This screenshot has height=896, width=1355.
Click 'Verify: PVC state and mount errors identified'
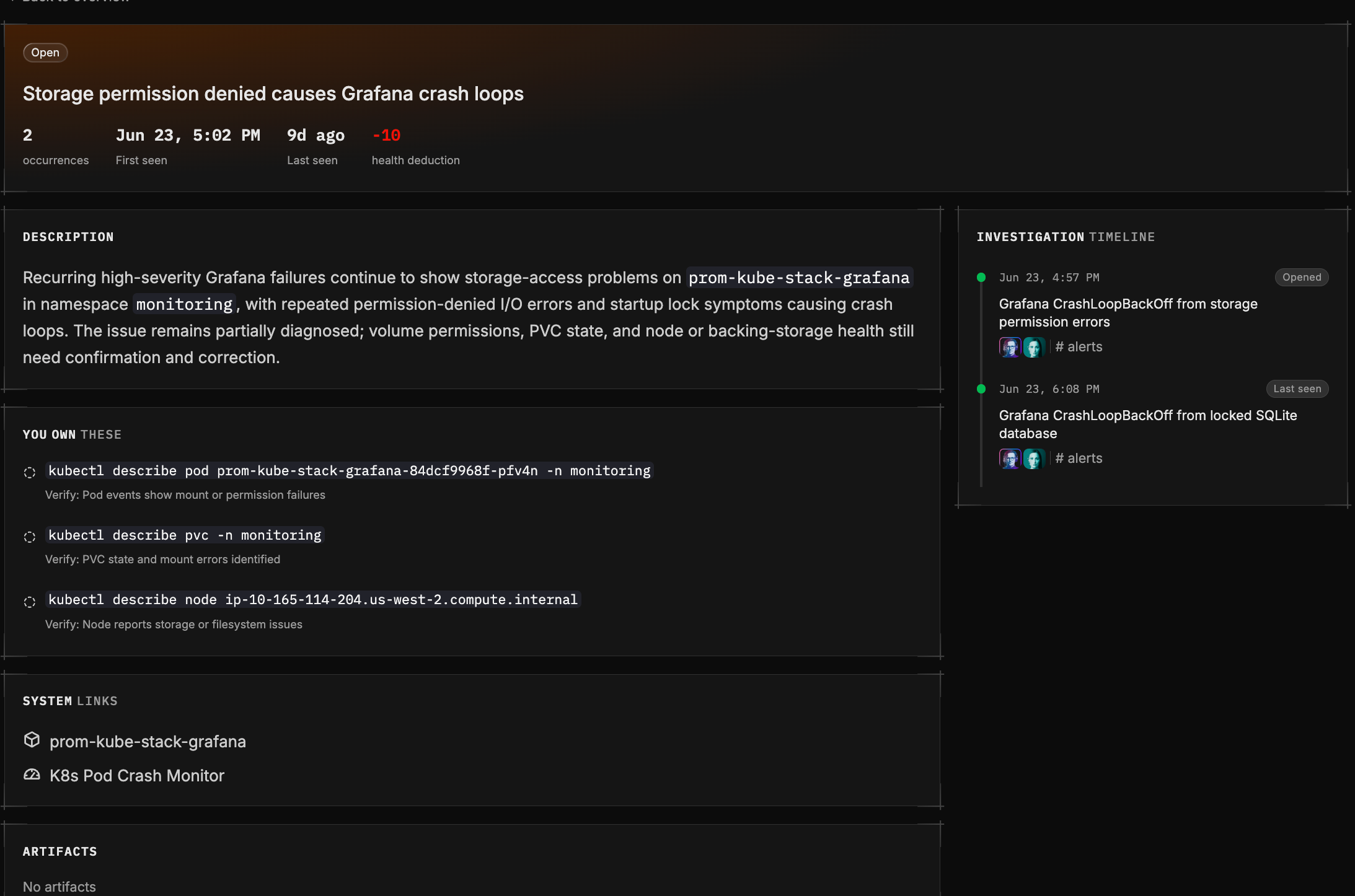(162, 560)
